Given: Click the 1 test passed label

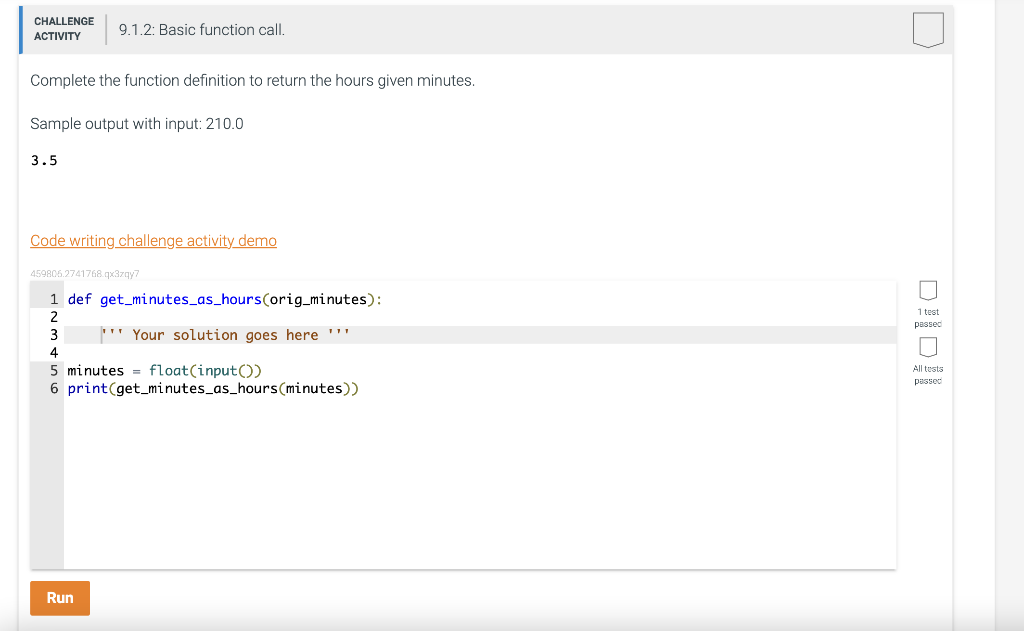Looking at the screenshot, I should click(928, 318).
